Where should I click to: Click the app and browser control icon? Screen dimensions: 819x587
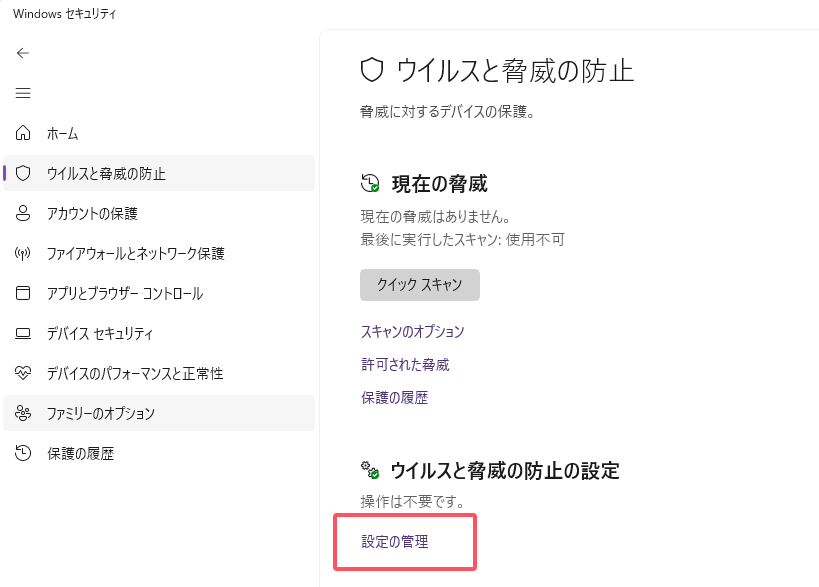21,293
